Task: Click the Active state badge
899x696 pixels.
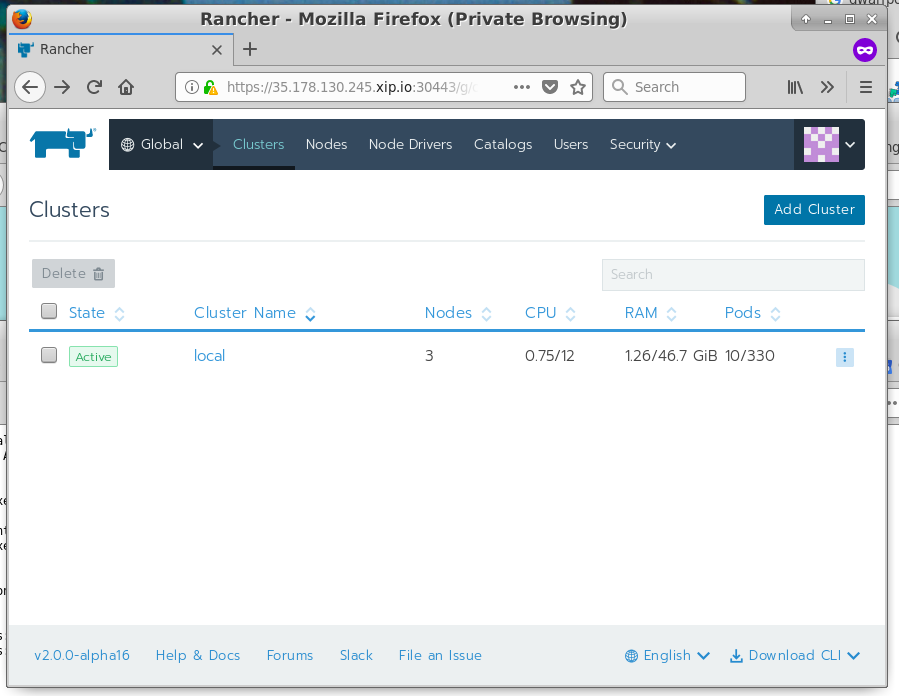Action: tap(93, 357)
